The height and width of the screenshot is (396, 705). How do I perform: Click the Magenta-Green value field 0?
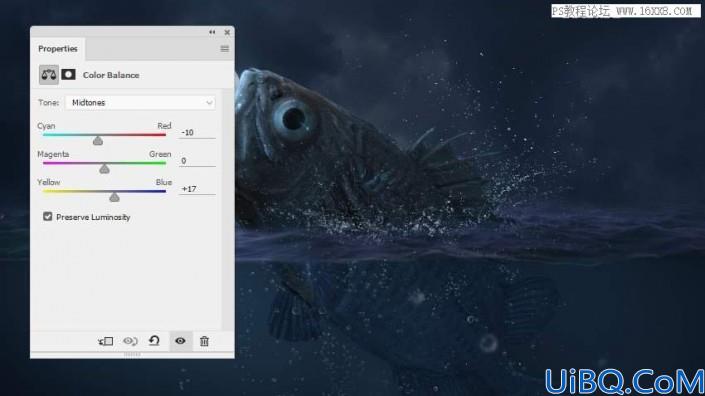click(x=197, y=160)
